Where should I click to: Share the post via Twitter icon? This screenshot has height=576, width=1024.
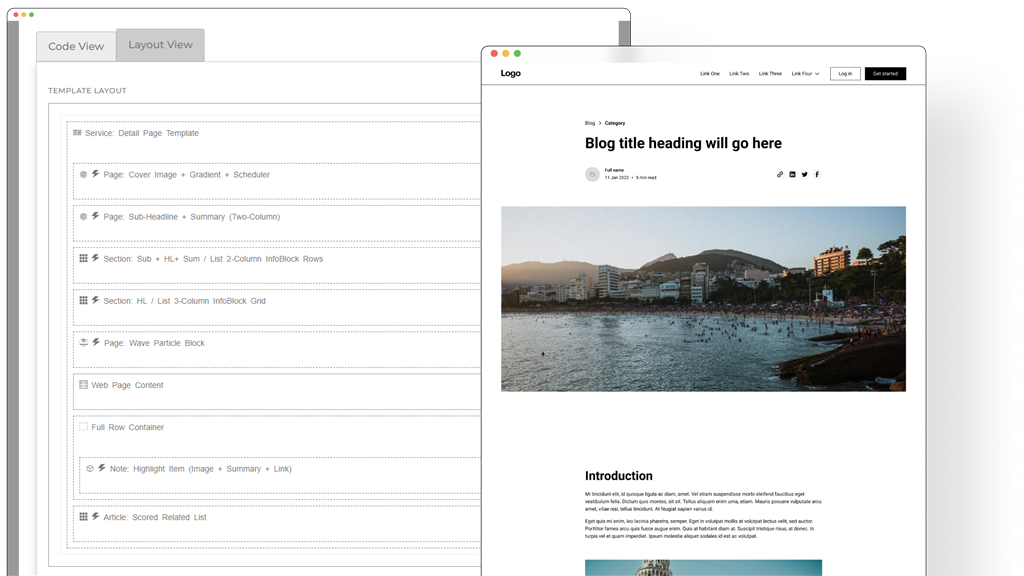click(804, 174)
